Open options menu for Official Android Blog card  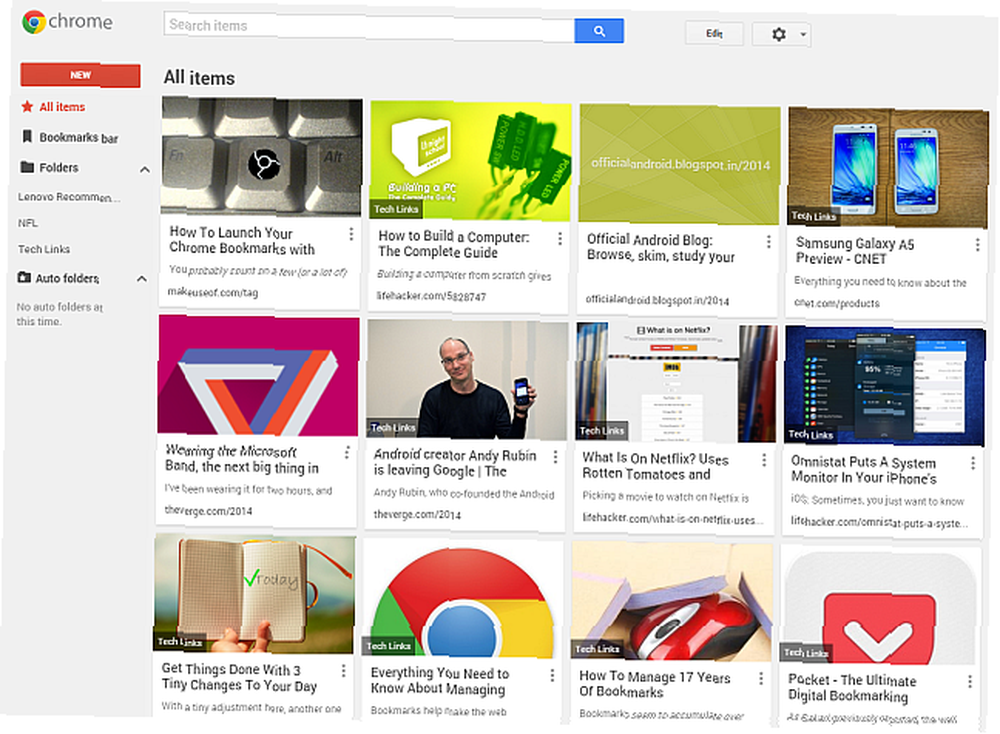768,242
